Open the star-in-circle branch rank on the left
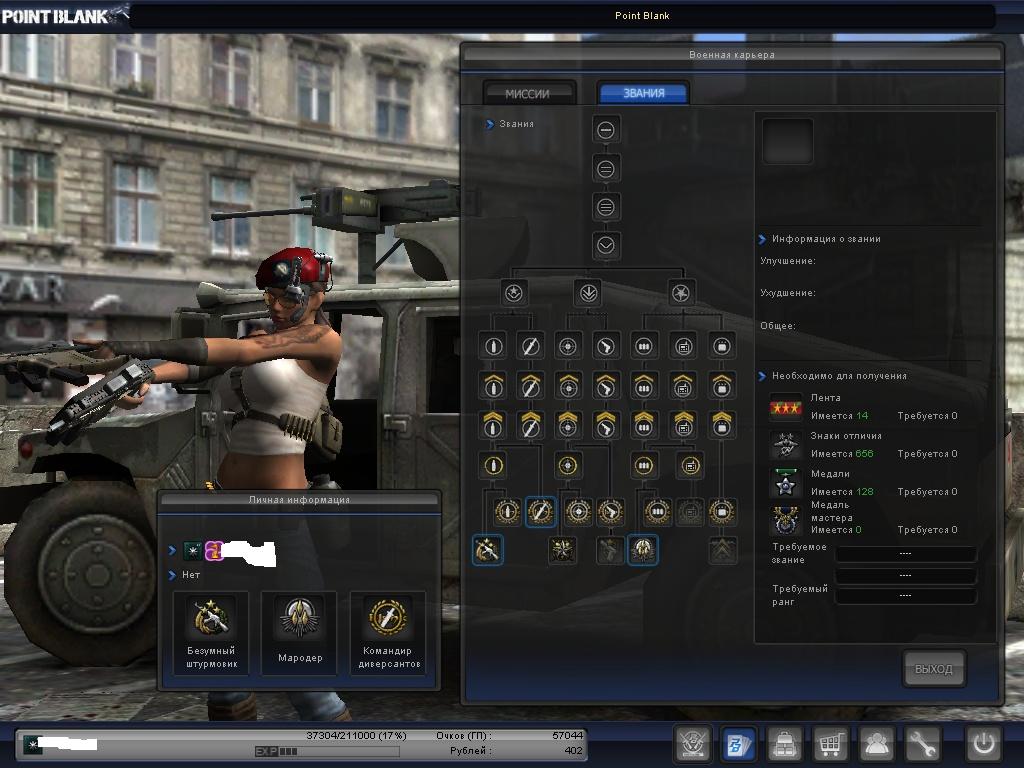 tap(514, 293)
